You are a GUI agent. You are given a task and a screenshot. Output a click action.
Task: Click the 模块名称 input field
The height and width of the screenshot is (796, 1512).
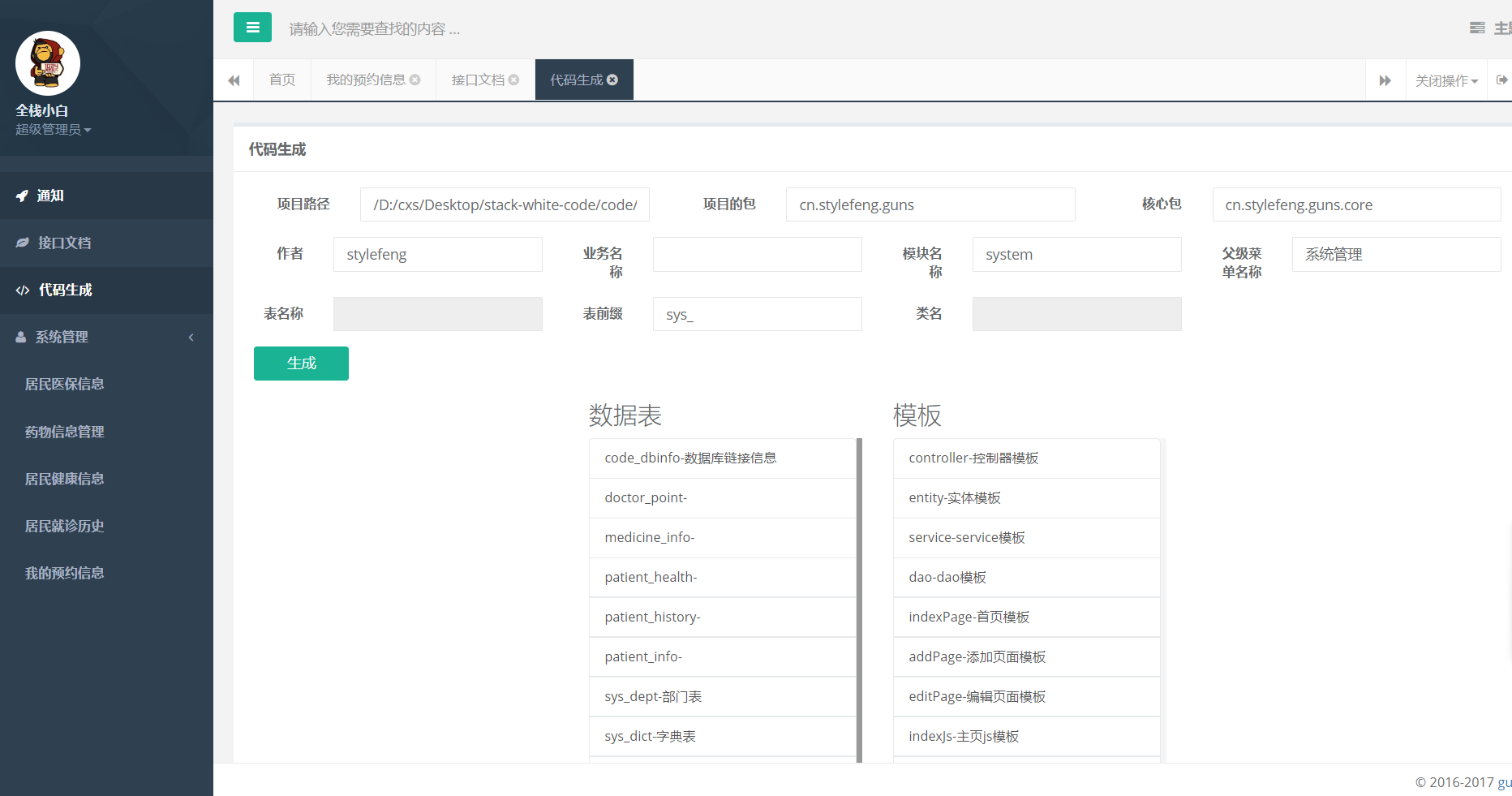click(1077, 254)
